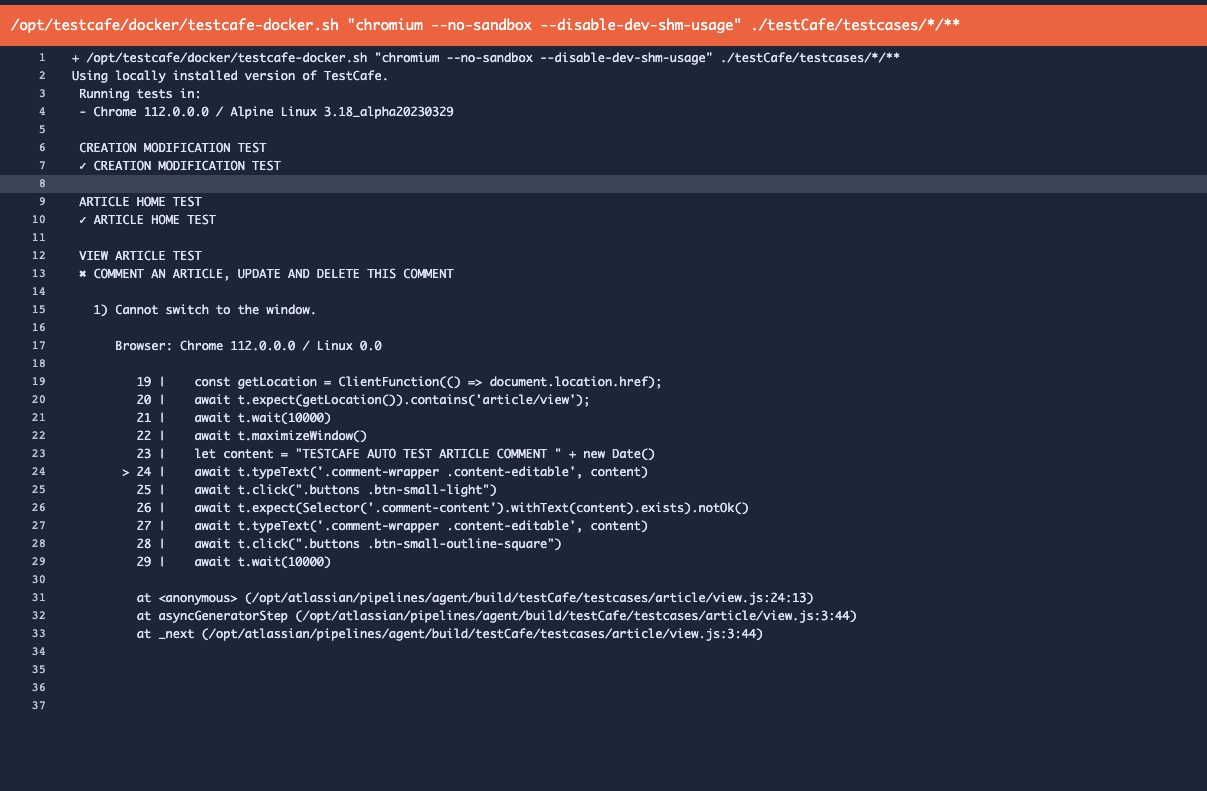
Task: Select the highlighted empty row at line 8
Action: click(600, 183)
